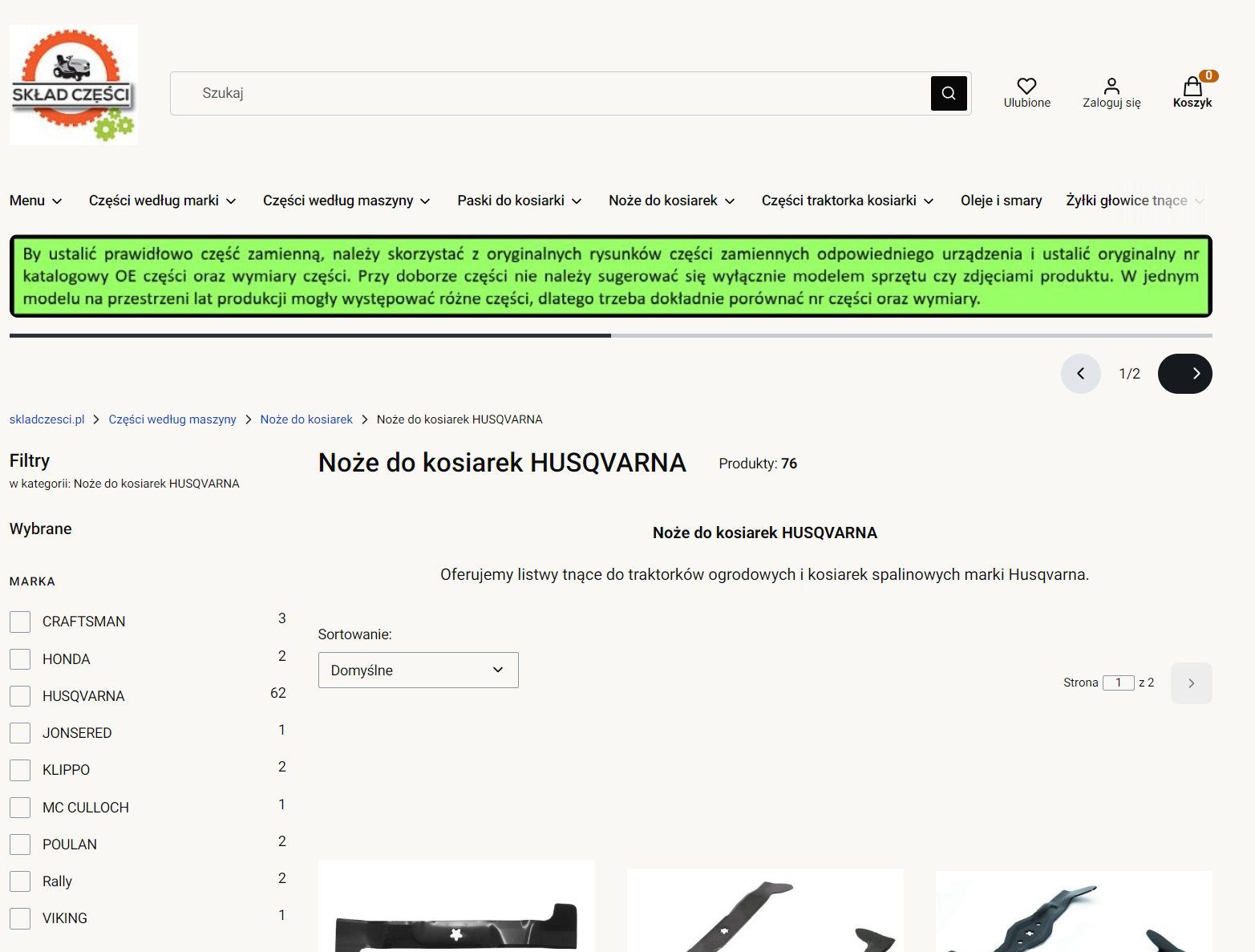Click the Skład Części logo
Viewport: 1255px width, 952px height.
click(x=73, y=83)
